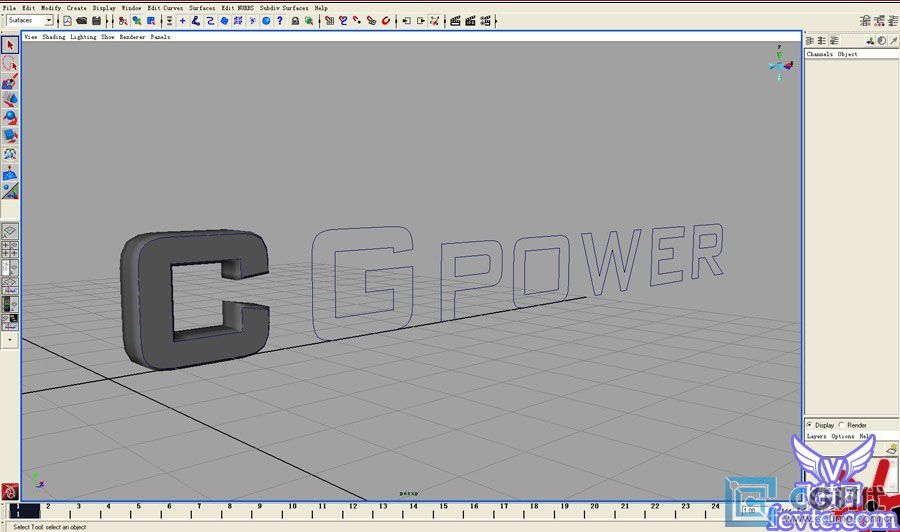Open the Subdiv Surfaces menu
This screenshot has width=900, height=532.
tap(284, 8)
